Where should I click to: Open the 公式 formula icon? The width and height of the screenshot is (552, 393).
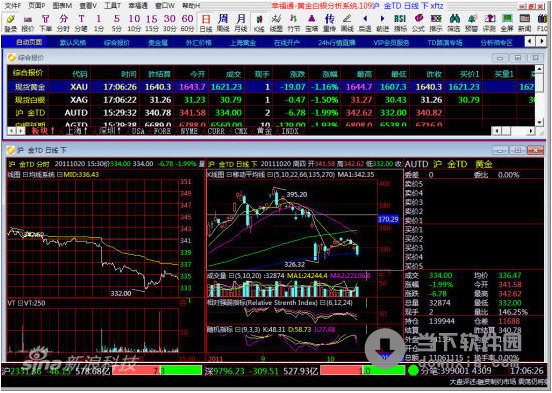[x=418, y=23]
